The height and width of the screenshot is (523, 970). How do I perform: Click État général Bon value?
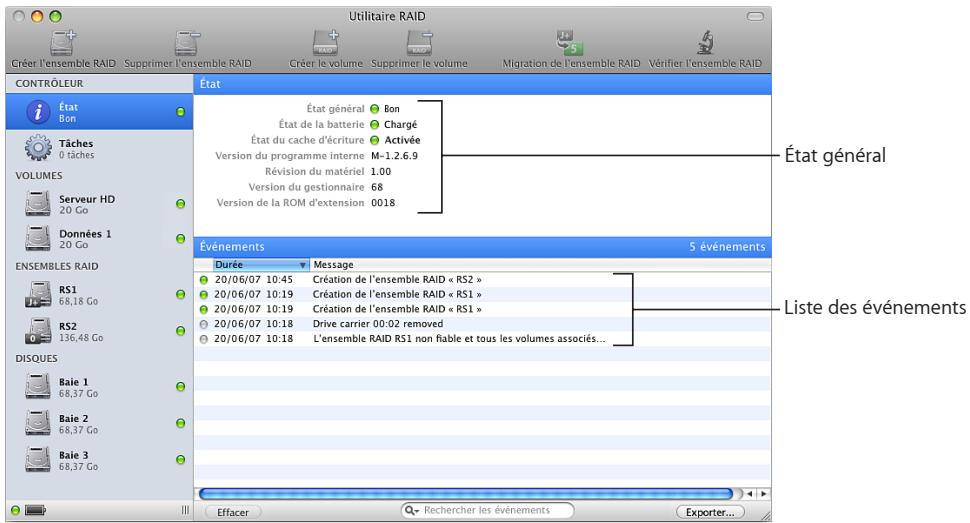[x=392, y=109]
